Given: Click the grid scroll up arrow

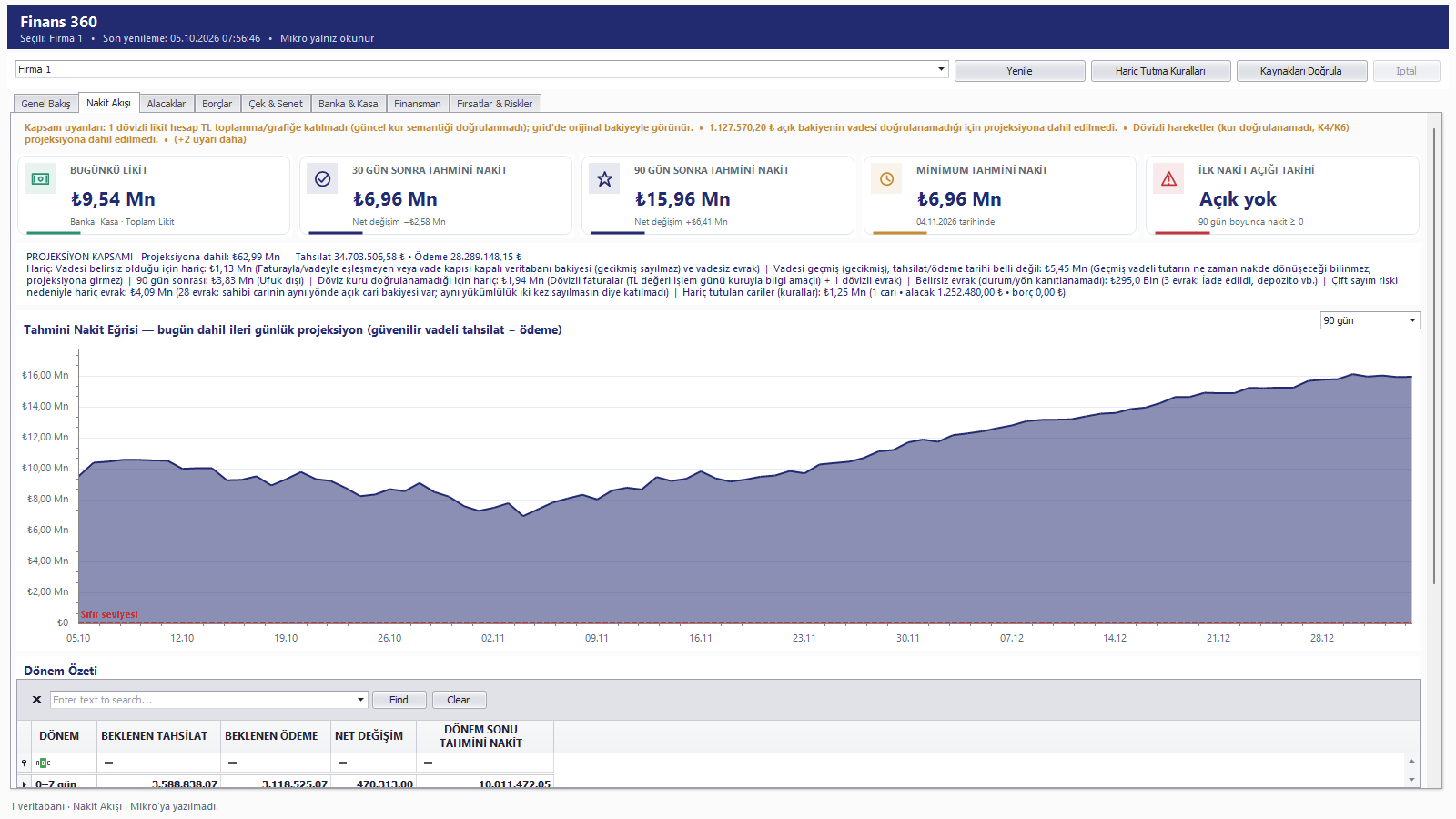Looking at the screenshot, I should 1412,761.
